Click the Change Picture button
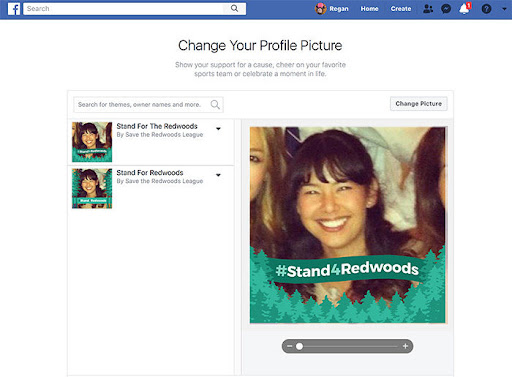Screen dimensions: 512x377 coord(419,104)
